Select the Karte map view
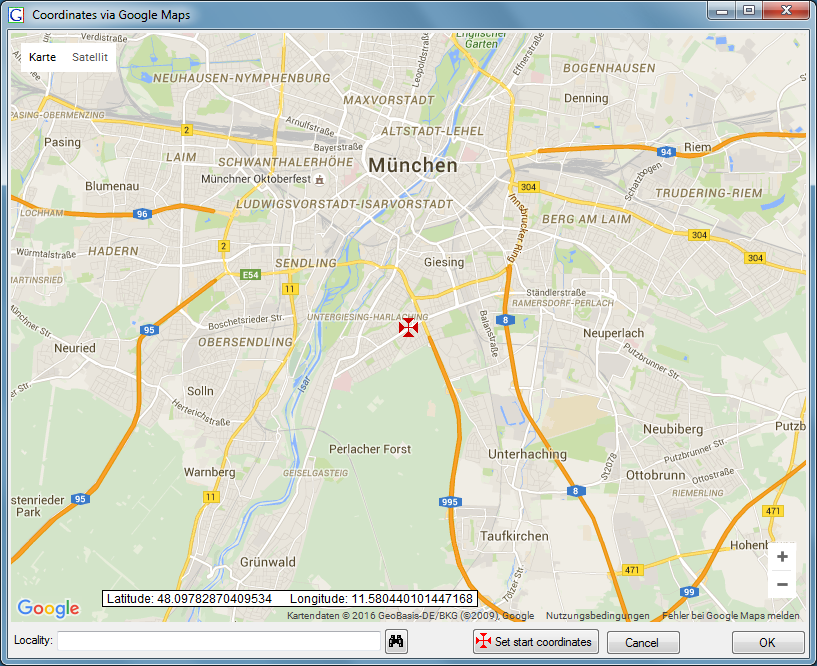This screenshot has height=666, width=817. pos(43,57)
